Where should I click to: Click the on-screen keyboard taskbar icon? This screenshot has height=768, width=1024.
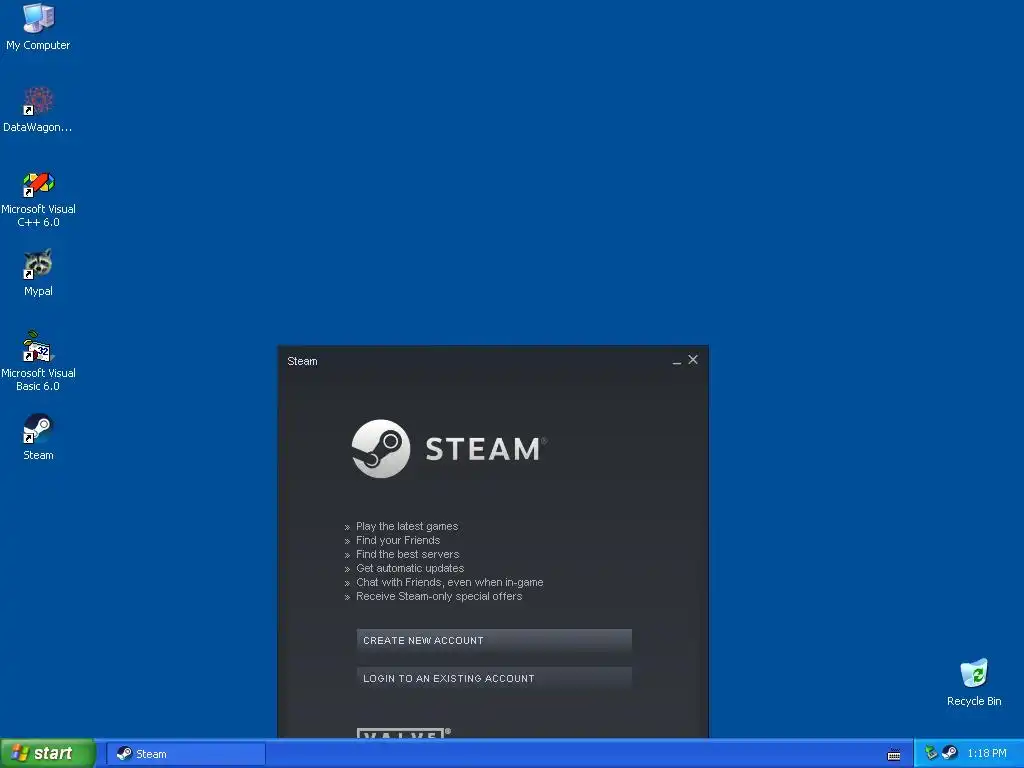894,755
